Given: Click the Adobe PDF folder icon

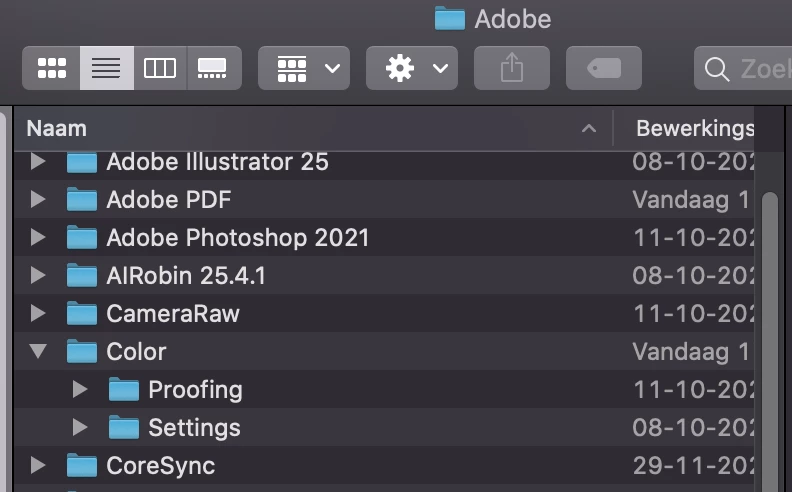Looking at the screenshot, I should [x=82, y=199].
